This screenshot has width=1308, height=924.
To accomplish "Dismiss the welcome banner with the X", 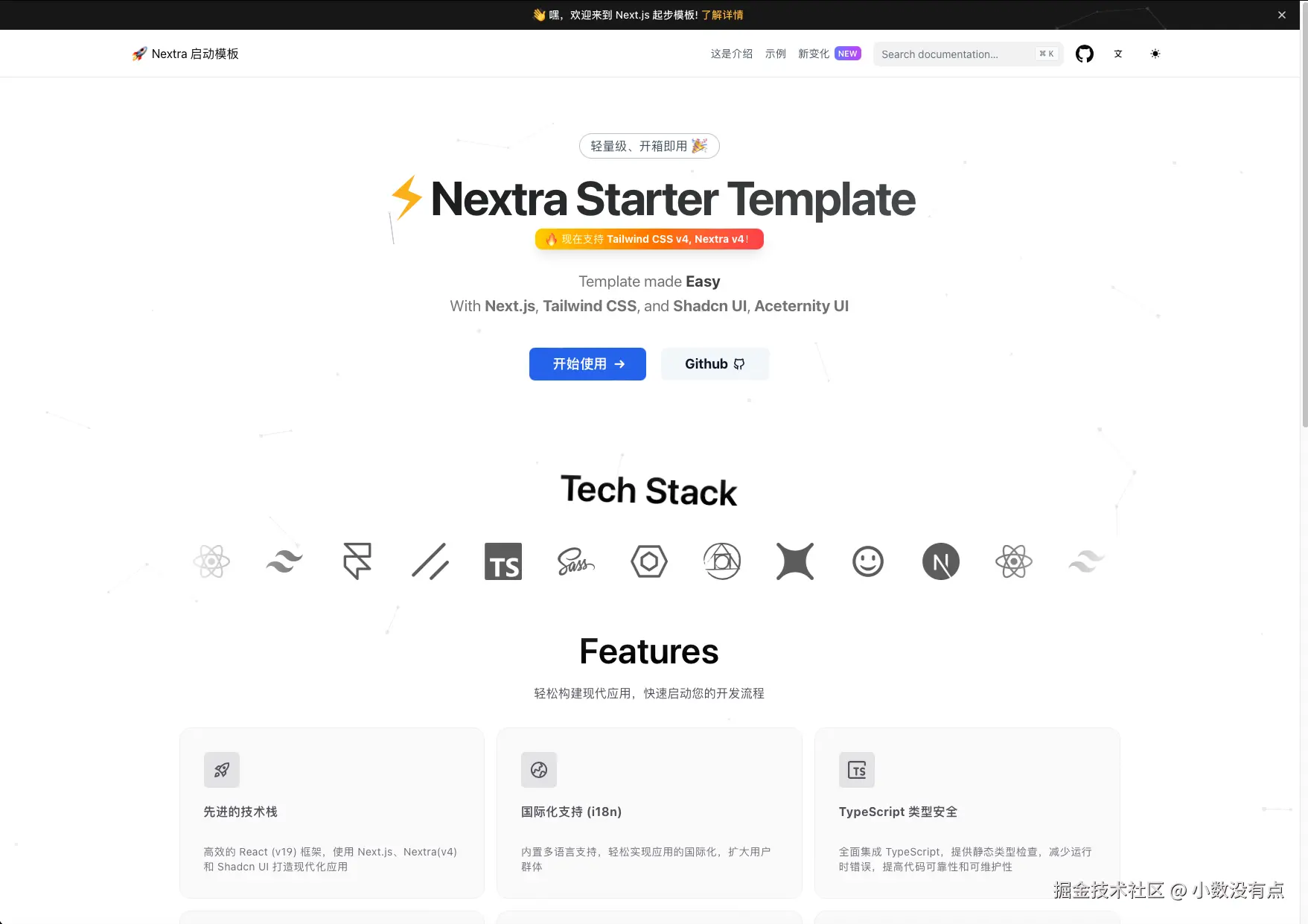I will [x=1282, y=15].
